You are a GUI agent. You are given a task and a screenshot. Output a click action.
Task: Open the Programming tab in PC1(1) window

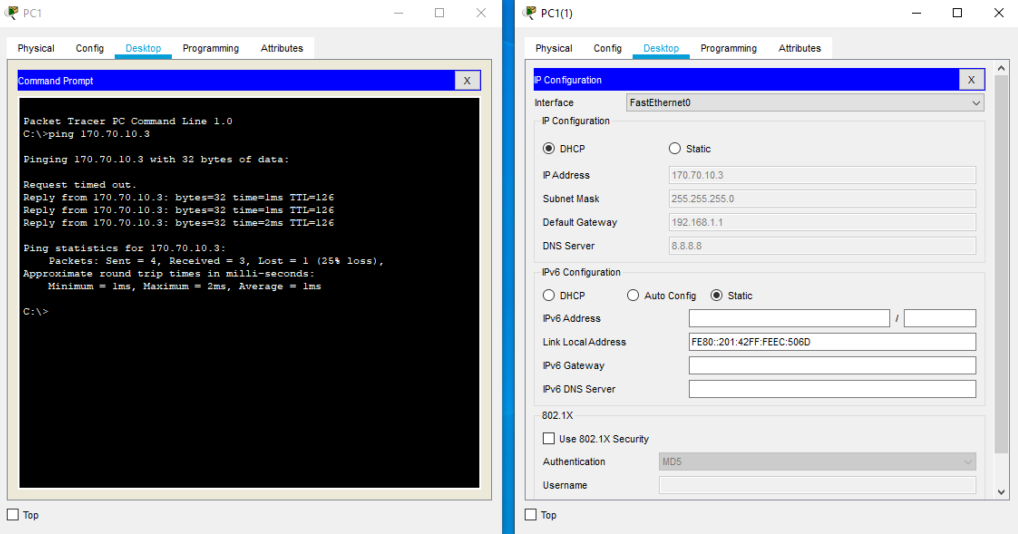pos(728,48)
